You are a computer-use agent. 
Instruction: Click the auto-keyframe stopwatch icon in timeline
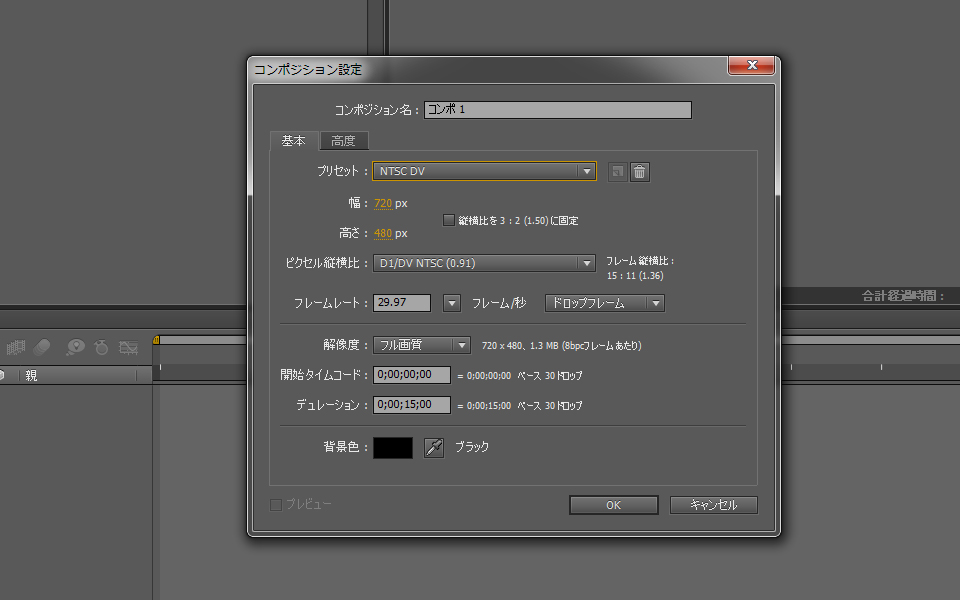[101, 348]
